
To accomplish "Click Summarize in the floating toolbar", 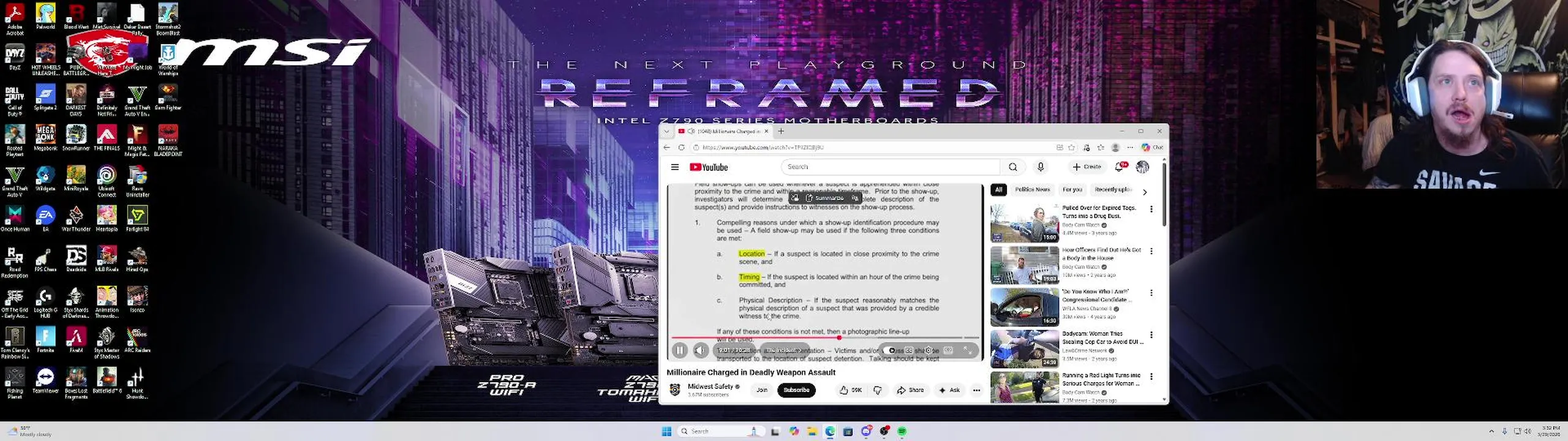I will (x=824, y=198).
